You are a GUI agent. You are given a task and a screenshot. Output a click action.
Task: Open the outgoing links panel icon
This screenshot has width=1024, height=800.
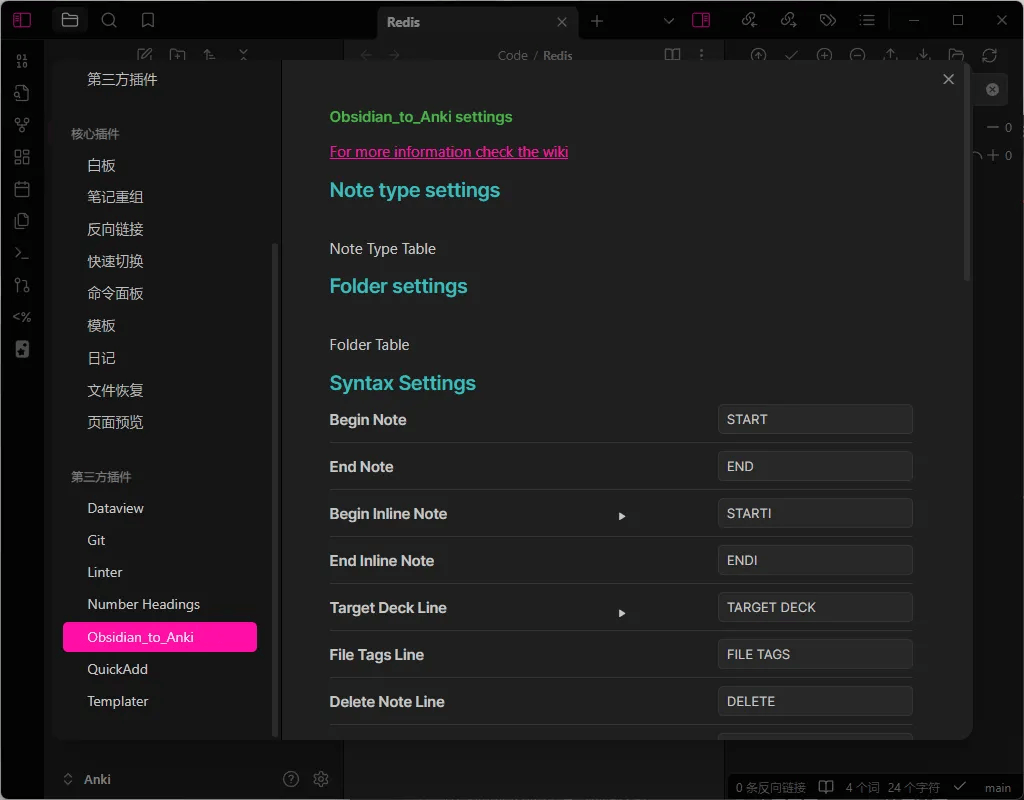(788, 20)
